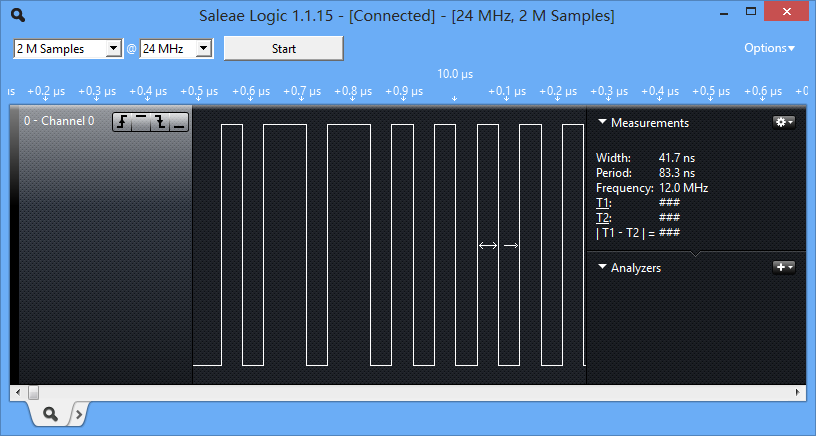Click the horizontal scrollbar right arrow
This screenshot has height=436, width=816.
(x=798, y=392)
